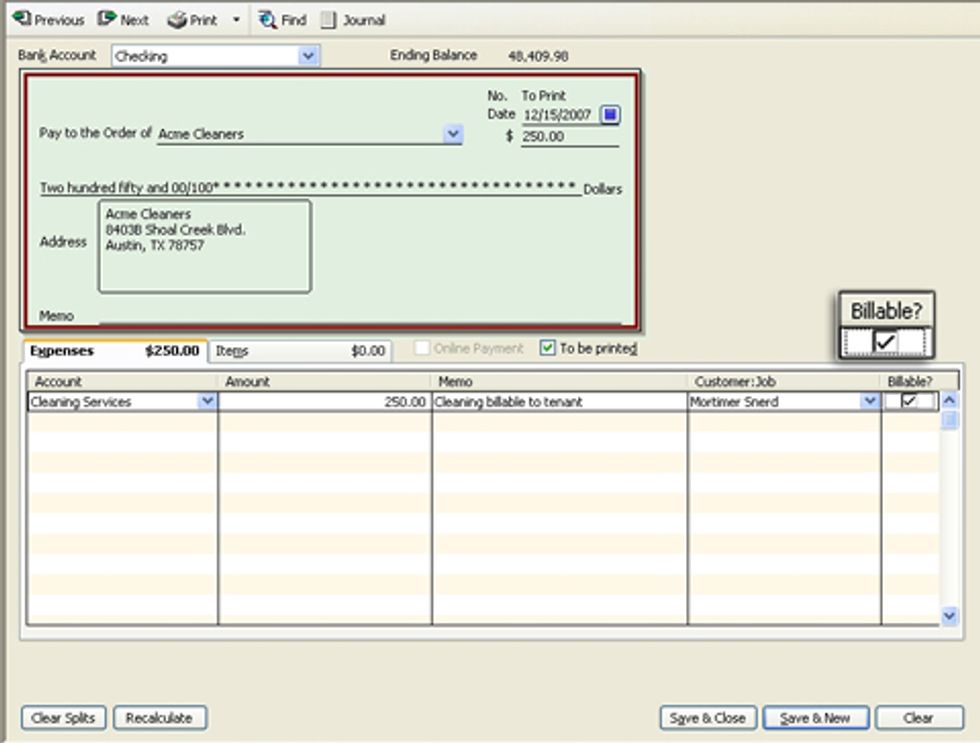Click the Next toolbar label

pos(134,20)
